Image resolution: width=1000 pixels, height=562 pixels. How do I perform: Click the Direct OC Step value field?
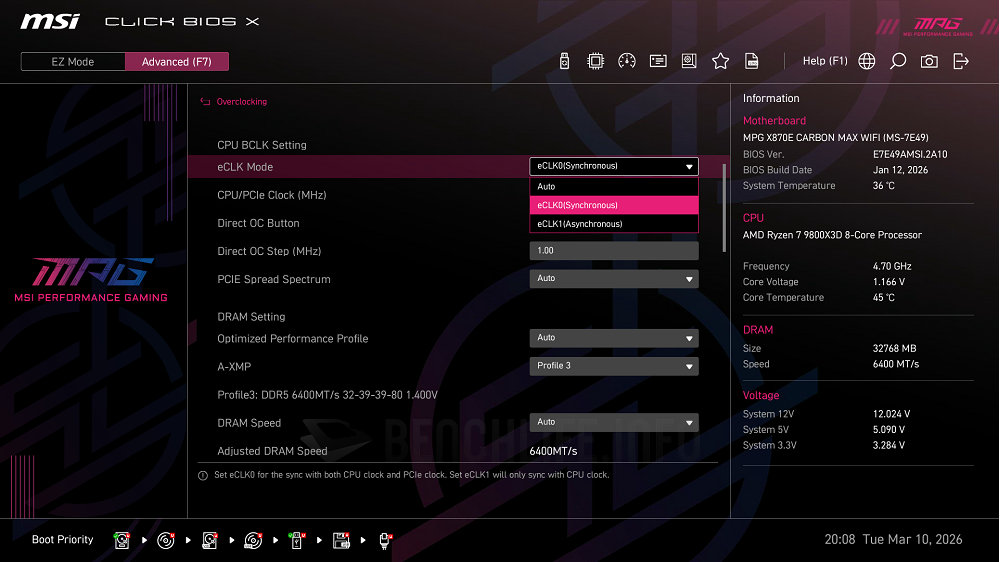[613, 251]
